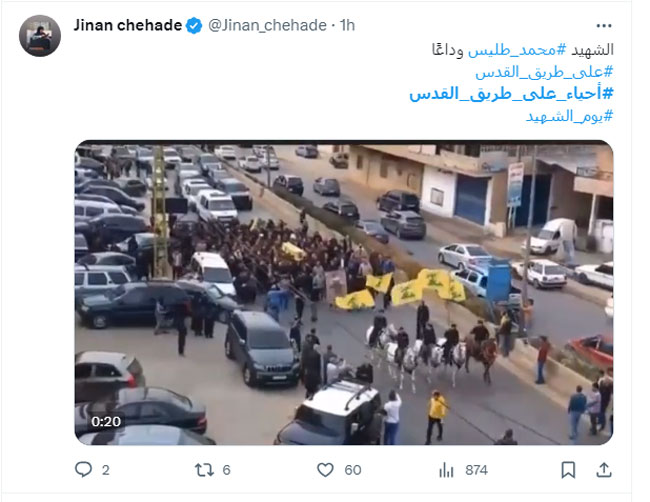This screenshot has width=650, height=502.
Task: Click the 0:20 video duration label
Action: [x=106, y=422]
